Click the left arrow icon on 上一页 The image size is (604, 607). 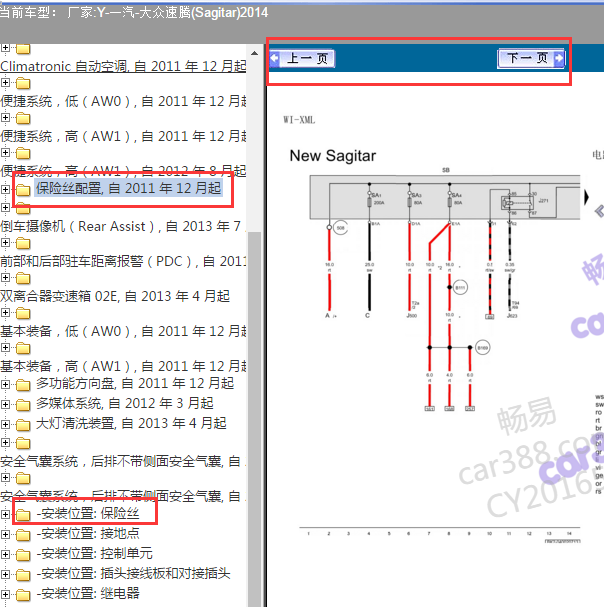pyautogui.click(x=274, y=58)
